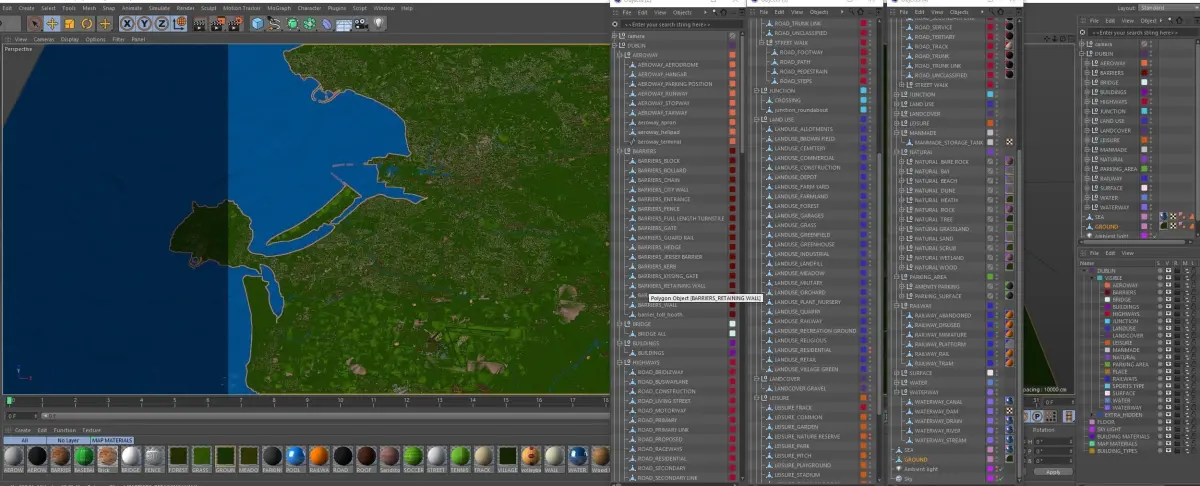Viewport: 1200px width, 486px height.
Task: Switch to All materials tab
Action: click(x=25, y=440)
